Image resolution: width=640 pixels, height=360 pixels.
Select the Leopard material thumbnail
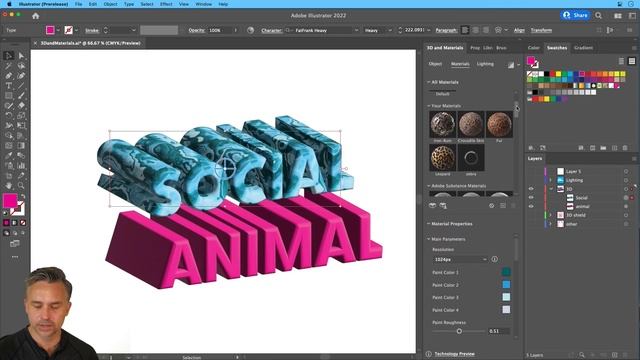point(442,158)
